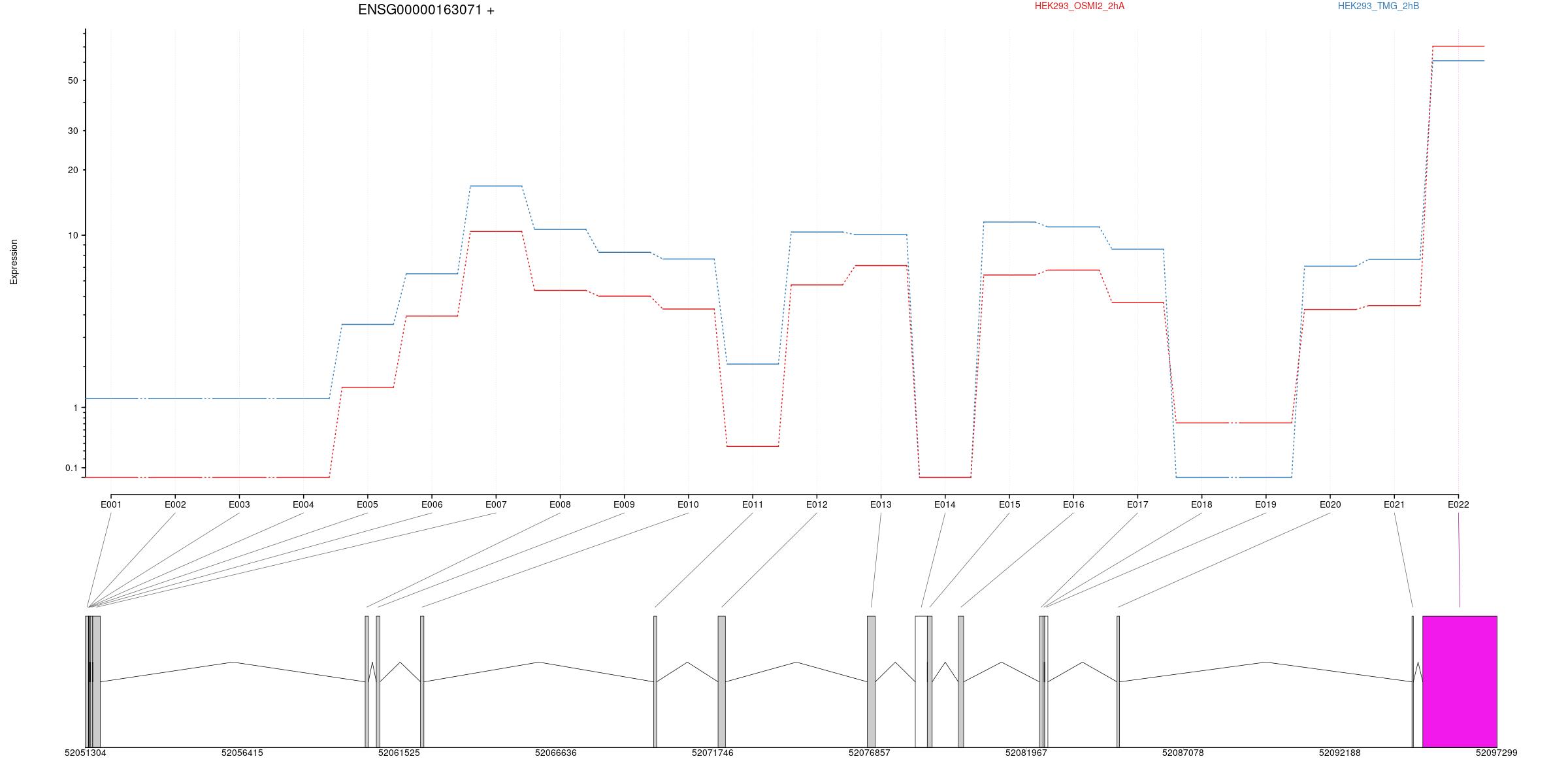Select exon label E009

(x=624, y=504)
